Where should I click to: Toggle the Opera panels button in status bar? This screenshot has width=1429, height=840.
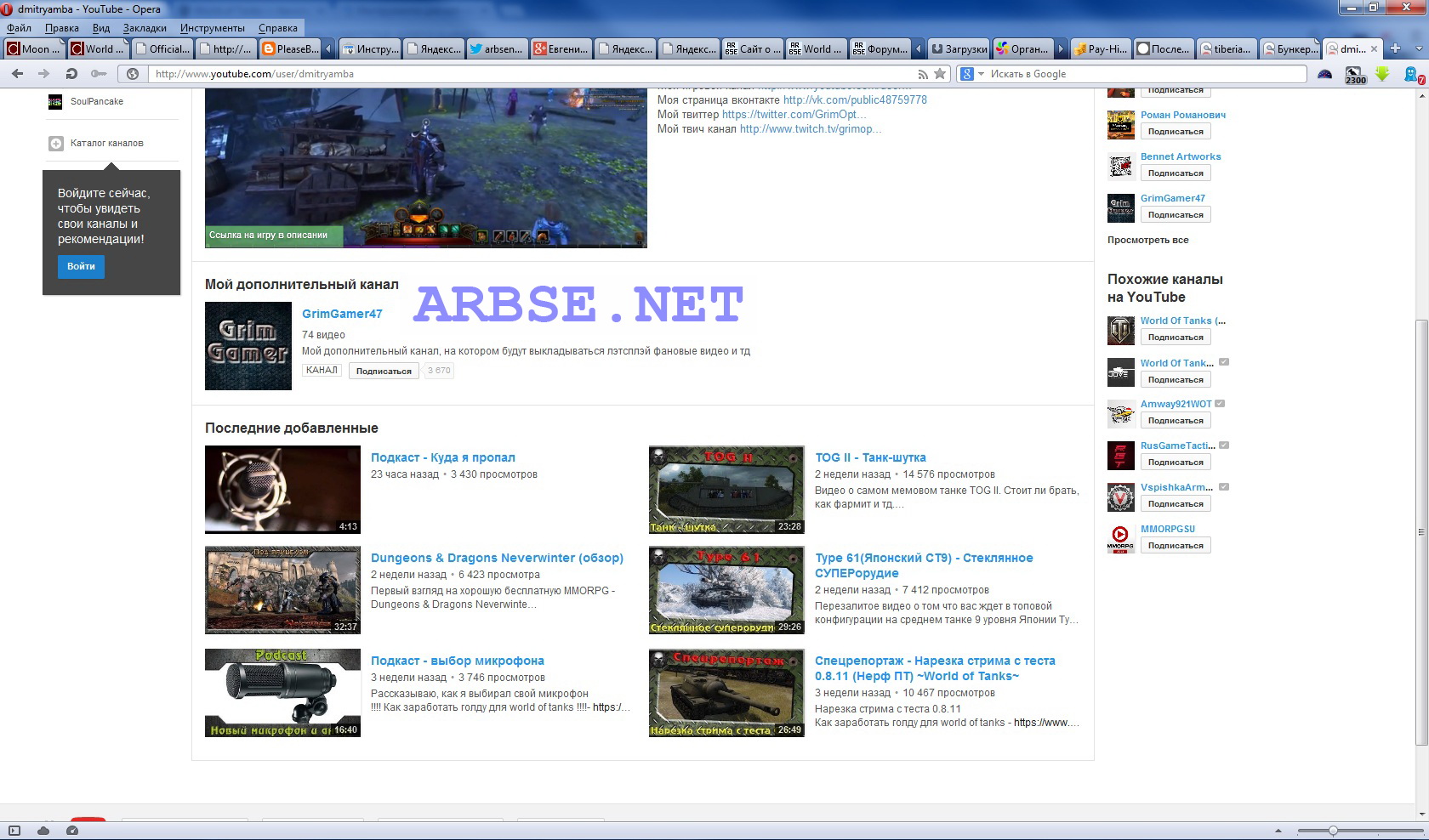(14, 831)
